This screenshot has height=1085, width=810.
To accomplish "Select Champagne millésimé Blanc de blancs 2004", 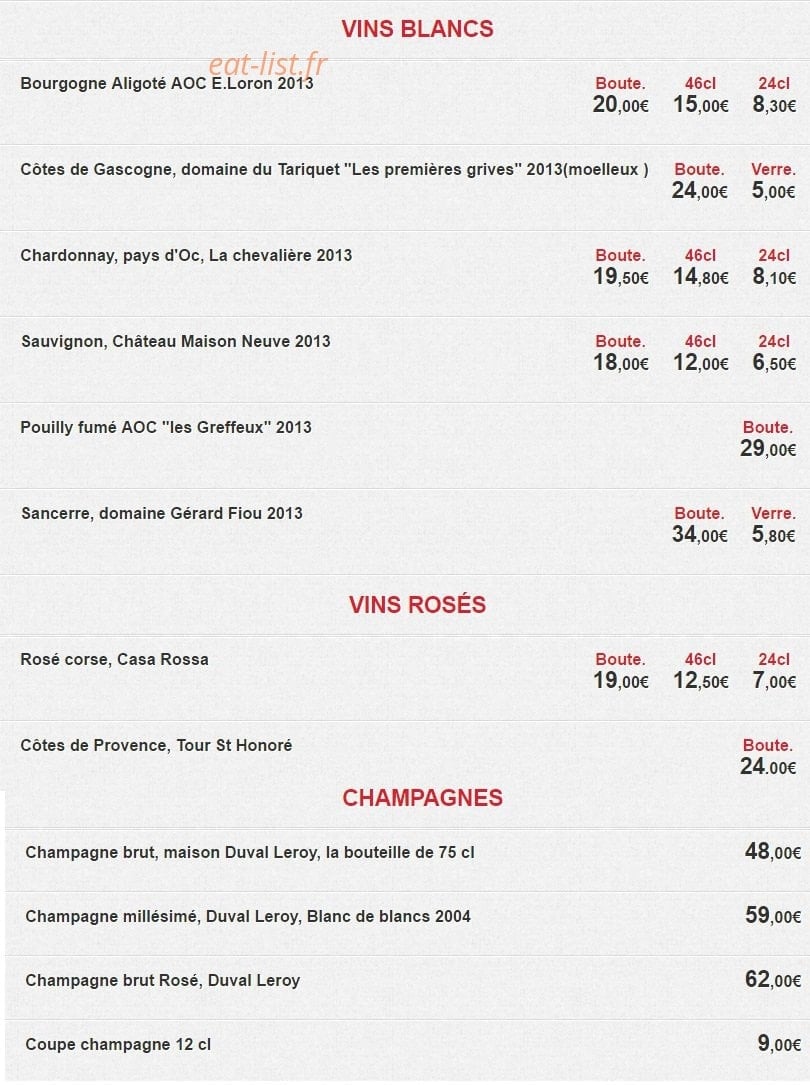I will (x=248, y=916).
